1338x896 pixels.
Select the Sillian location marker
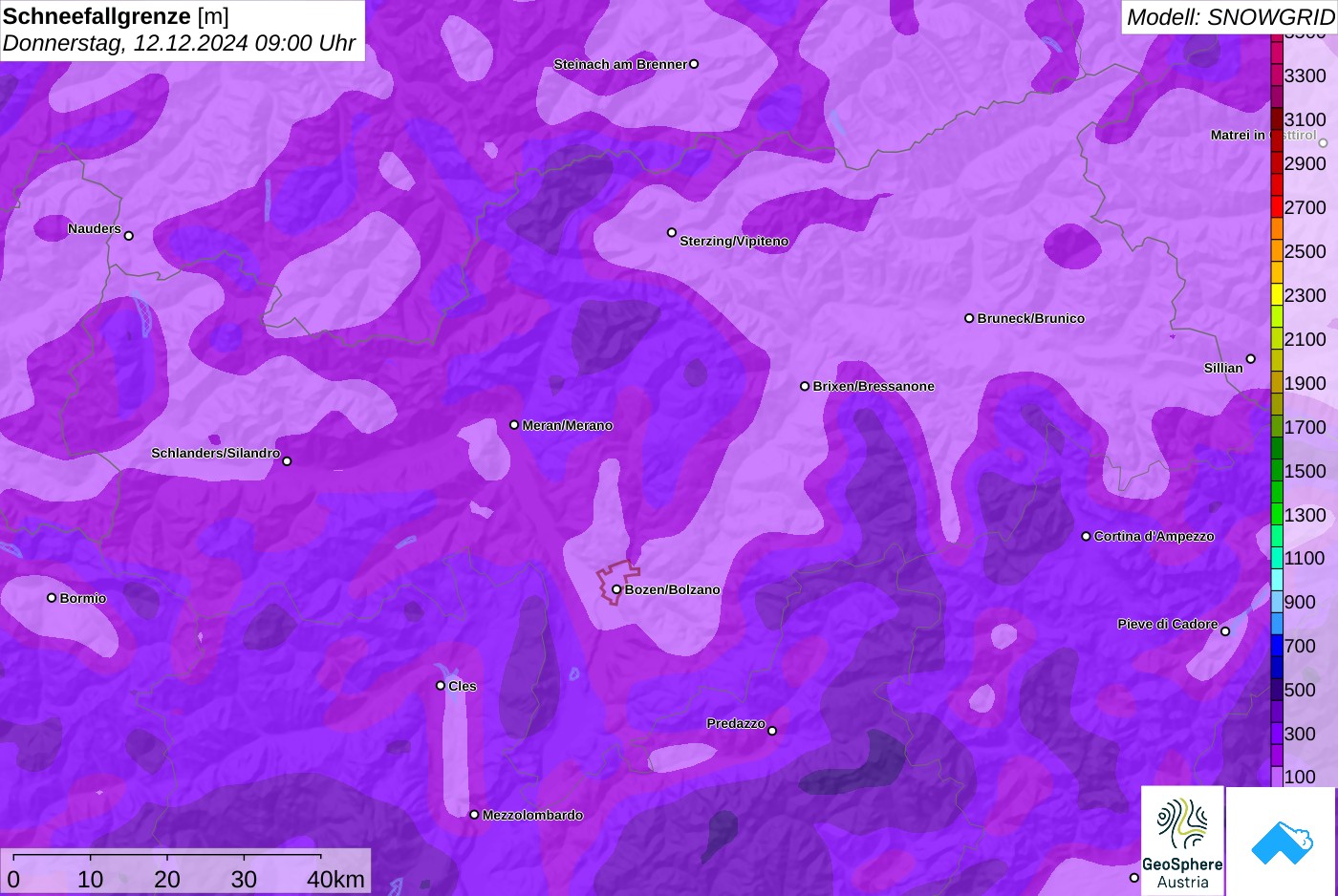coord(1250,359)
